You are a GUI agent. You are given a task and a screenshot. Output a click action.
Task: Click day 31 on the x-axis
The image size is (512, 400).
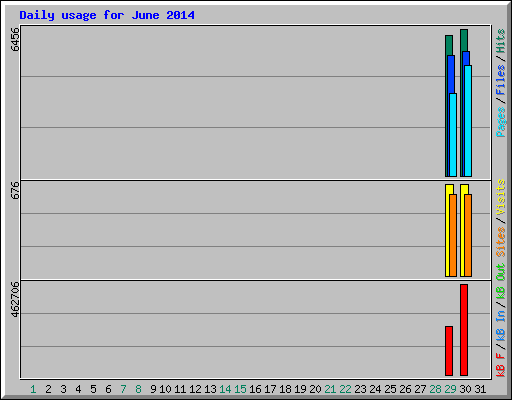tap(480, 389)
